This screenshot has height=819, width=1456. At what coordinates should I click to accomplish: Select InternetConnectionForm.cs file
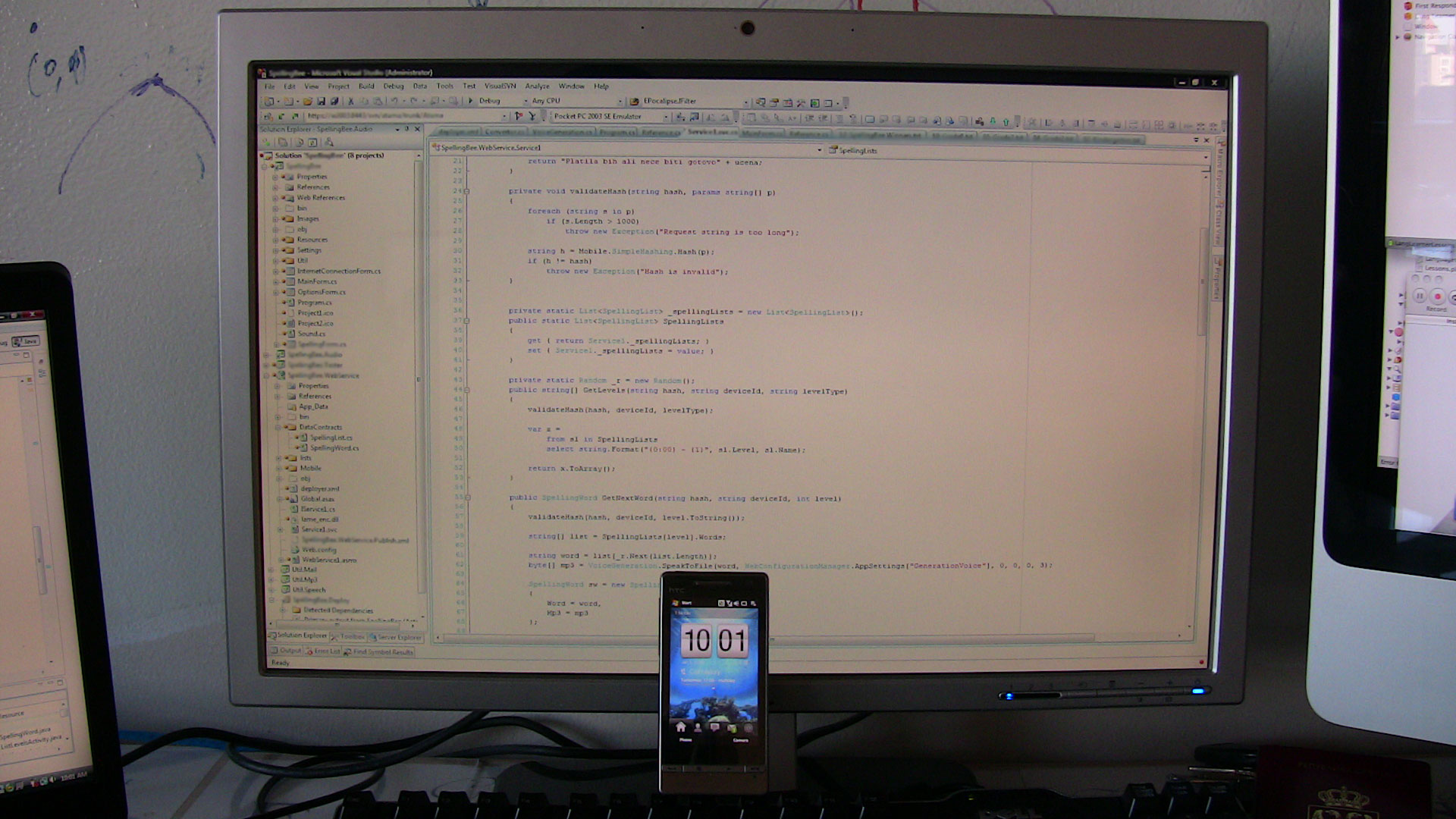[x=338, y=271]
